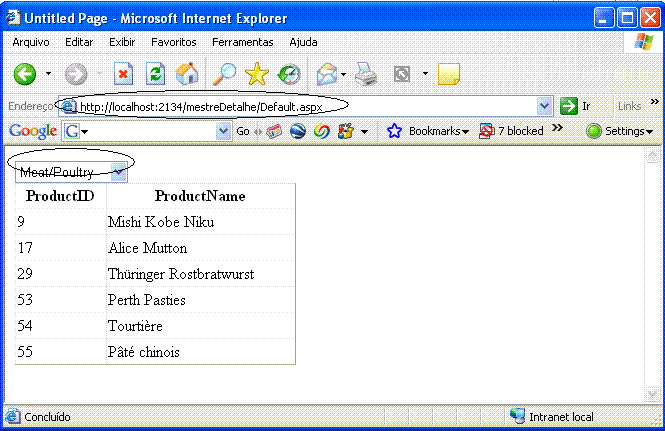Screen dimensions: 665x431
Task: Expand the Mail options dropdown arrow
Action: click(343, 74)
